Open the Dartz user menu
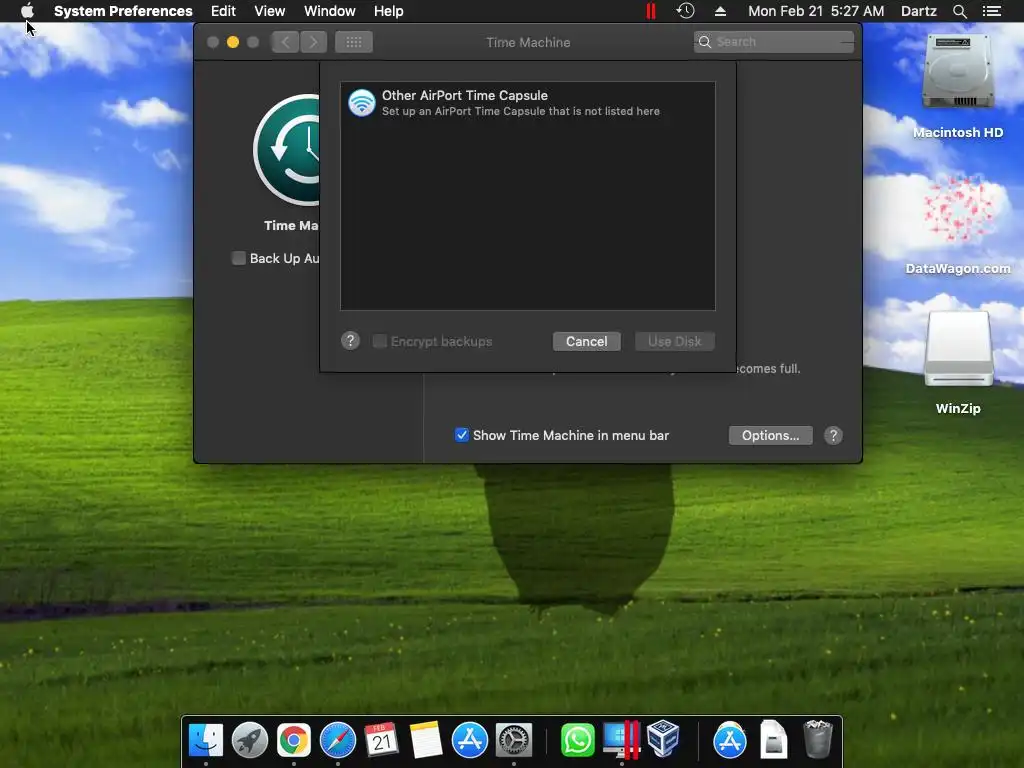The height and width of the screenshot is (768, 1024). 918,11
